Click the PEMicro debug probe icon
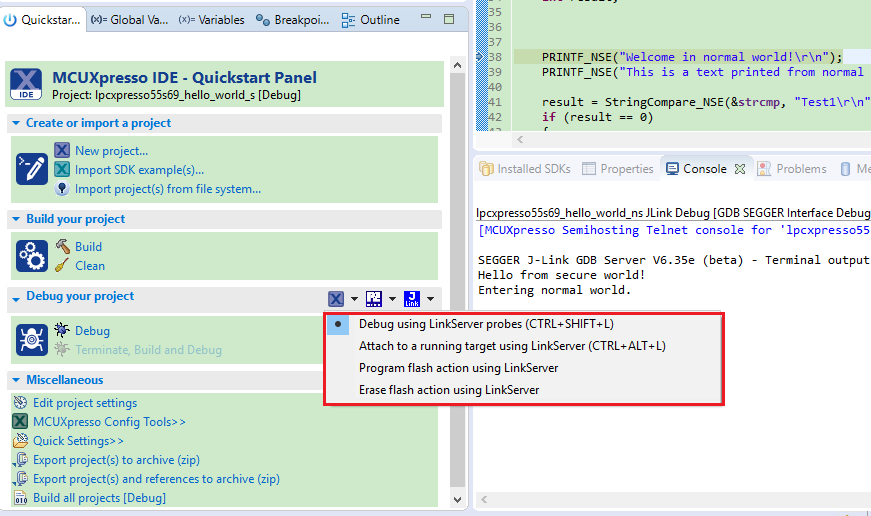The image size is (871, 516). pos(374,298)
